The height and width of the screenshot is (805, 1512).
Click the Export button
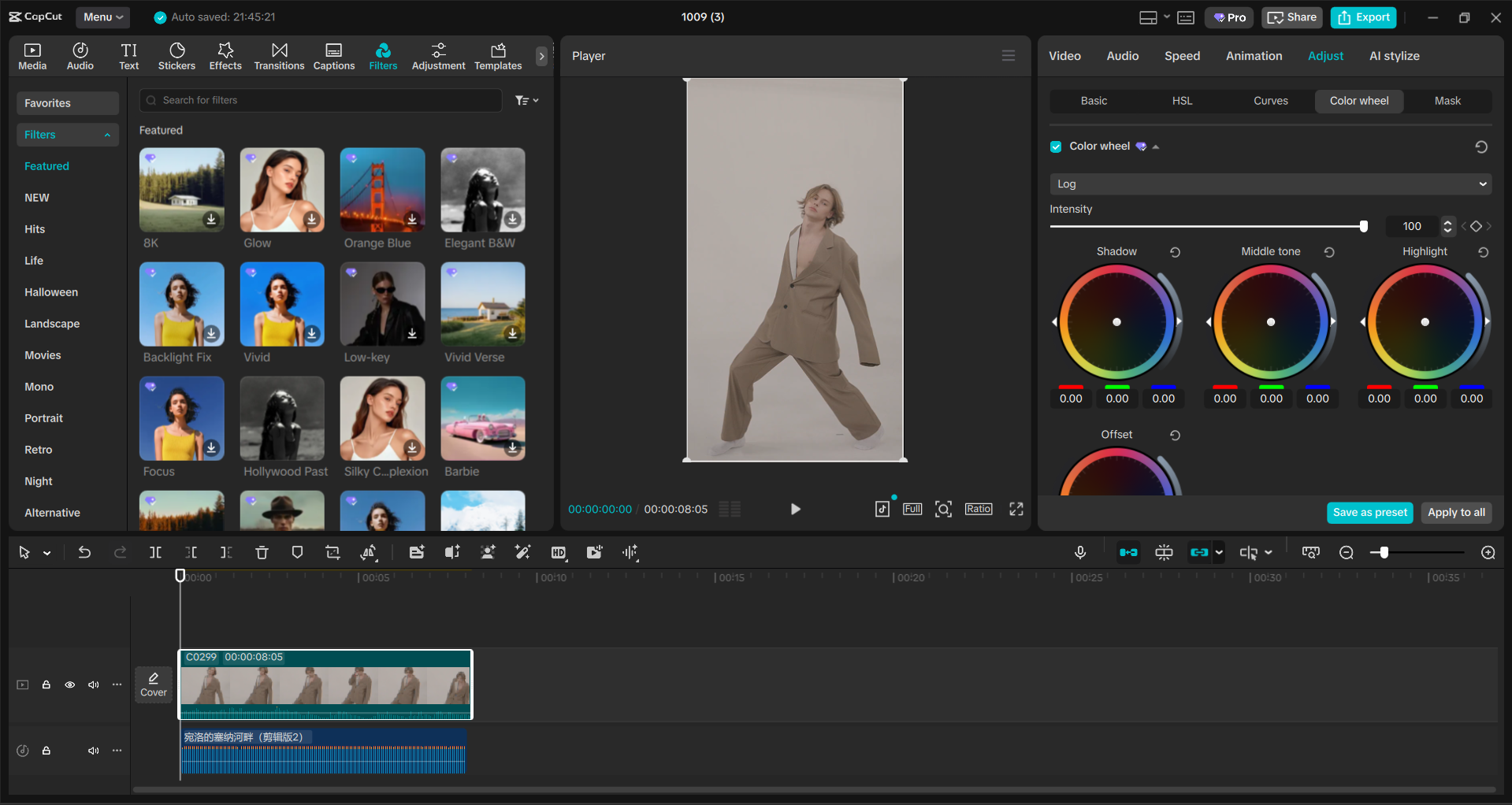(1362, 17)
